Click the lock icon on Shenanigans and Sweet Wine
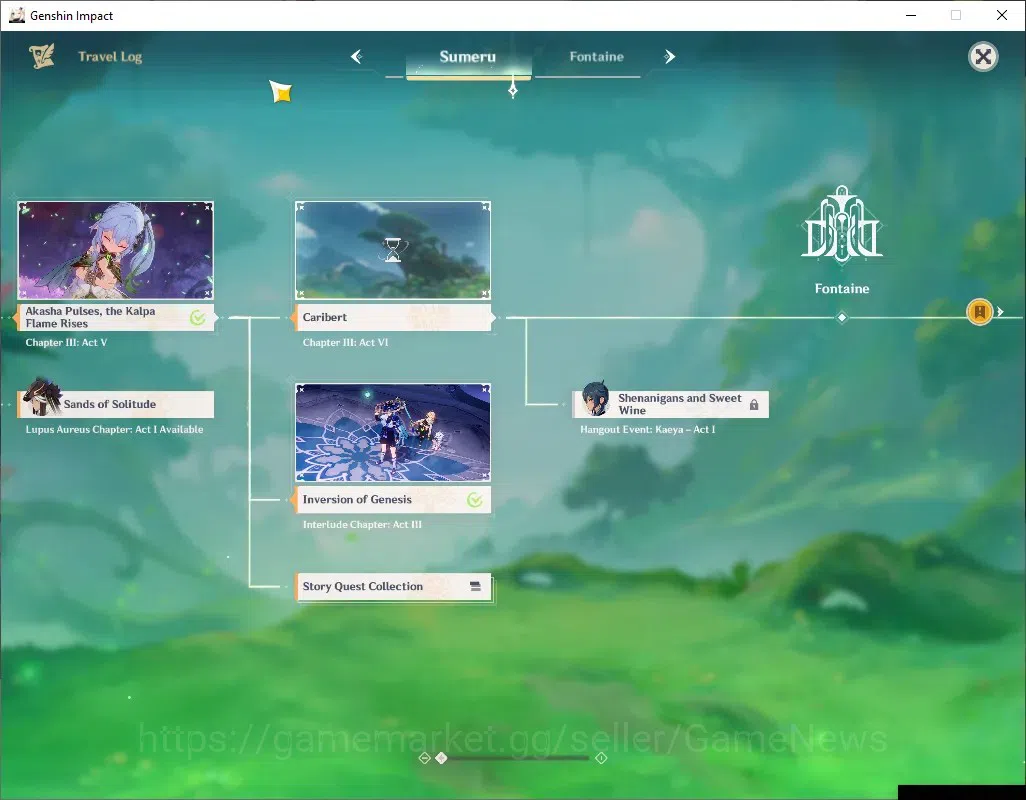Image resolution: width=1026 pixels, height=800 pixels. (x=754, y=405)
